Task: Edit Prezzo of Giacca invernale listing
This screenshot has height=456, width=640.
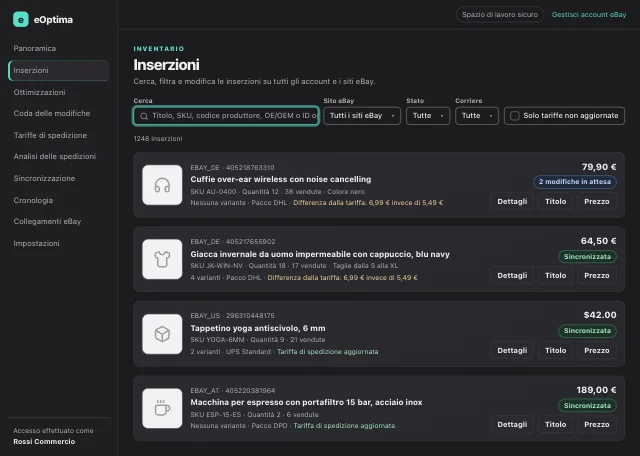Action: [x=596, y=276]
